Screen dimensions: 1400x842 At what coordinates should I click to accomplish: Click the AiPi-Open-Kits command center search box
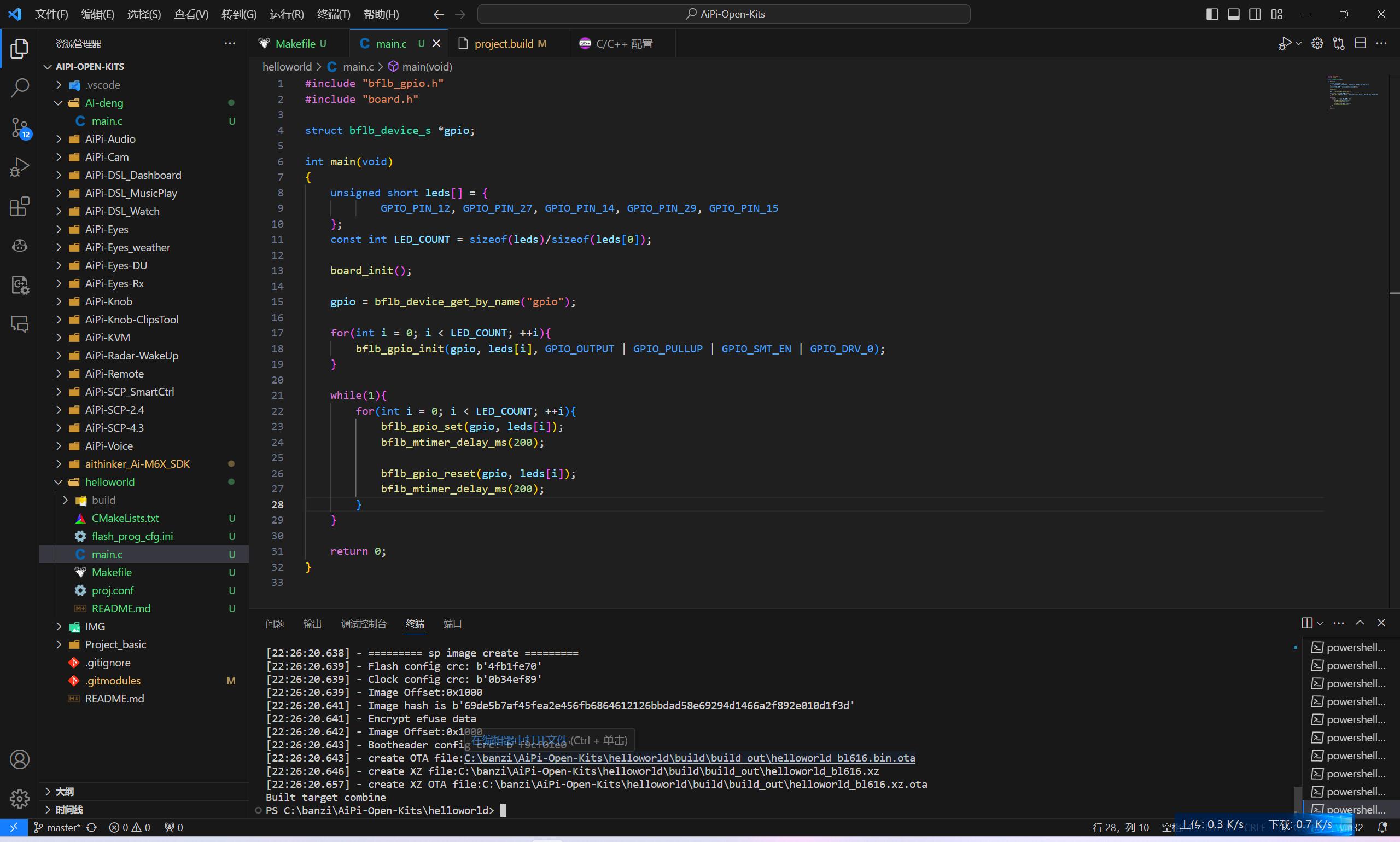[x=724, y=14]
